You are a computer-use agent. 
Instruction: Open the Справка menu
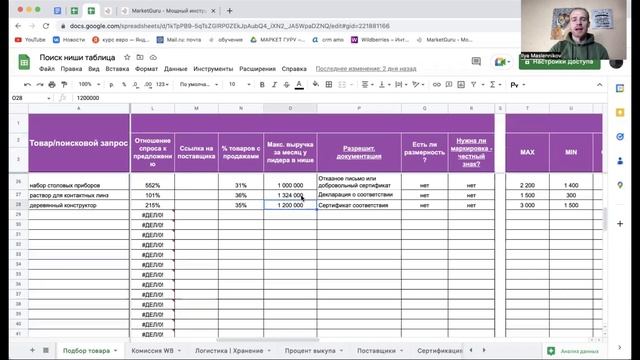[x=294, y=69]
